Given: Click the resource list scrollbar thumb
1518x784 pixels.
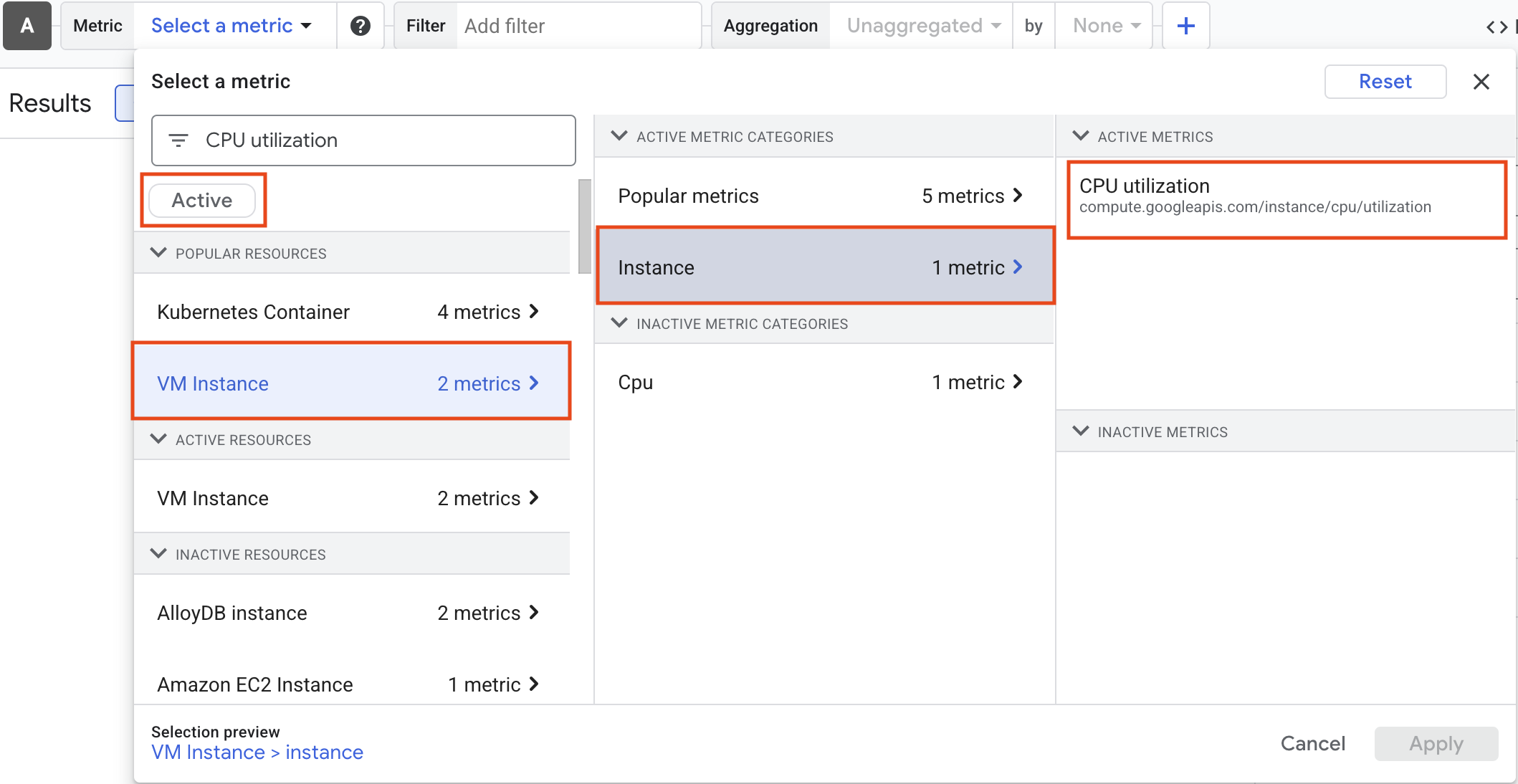Looking at the screenshot, I should (x=584, y=226).
